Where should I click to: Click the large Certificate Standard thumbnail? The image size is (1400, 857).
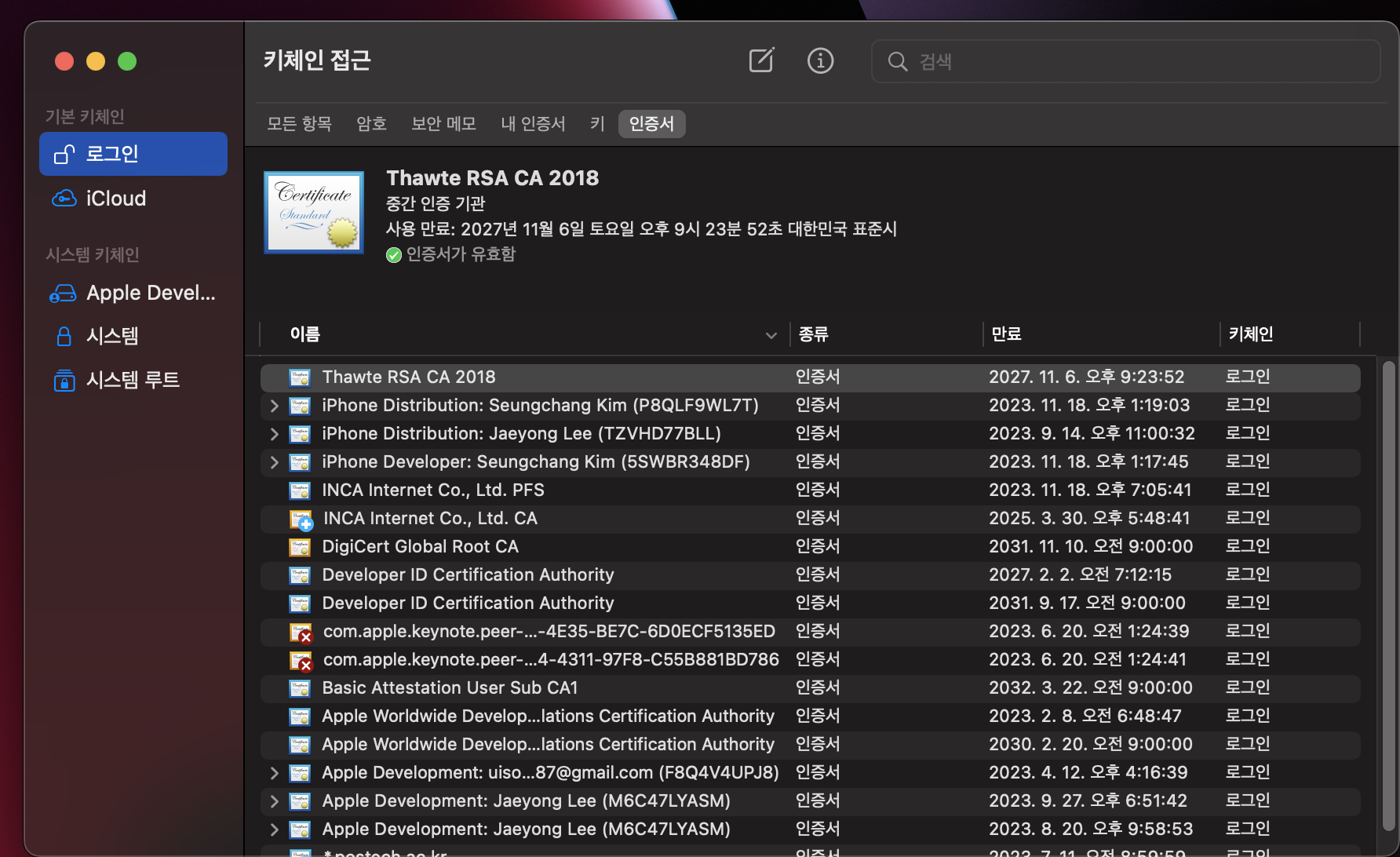tap(314, 213)
